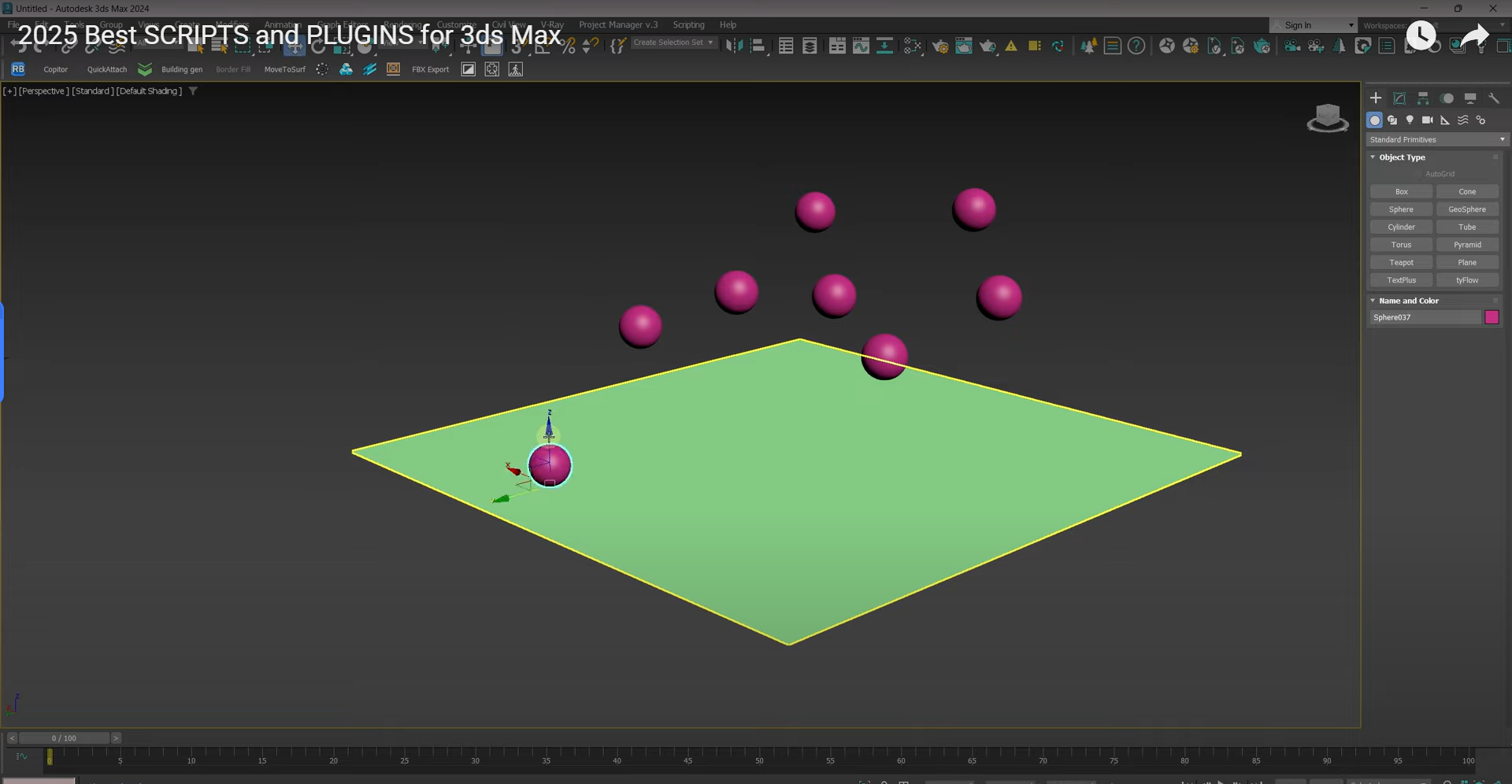
Task: Open the Display command panel tab
Action: (x=1470, y=98)
